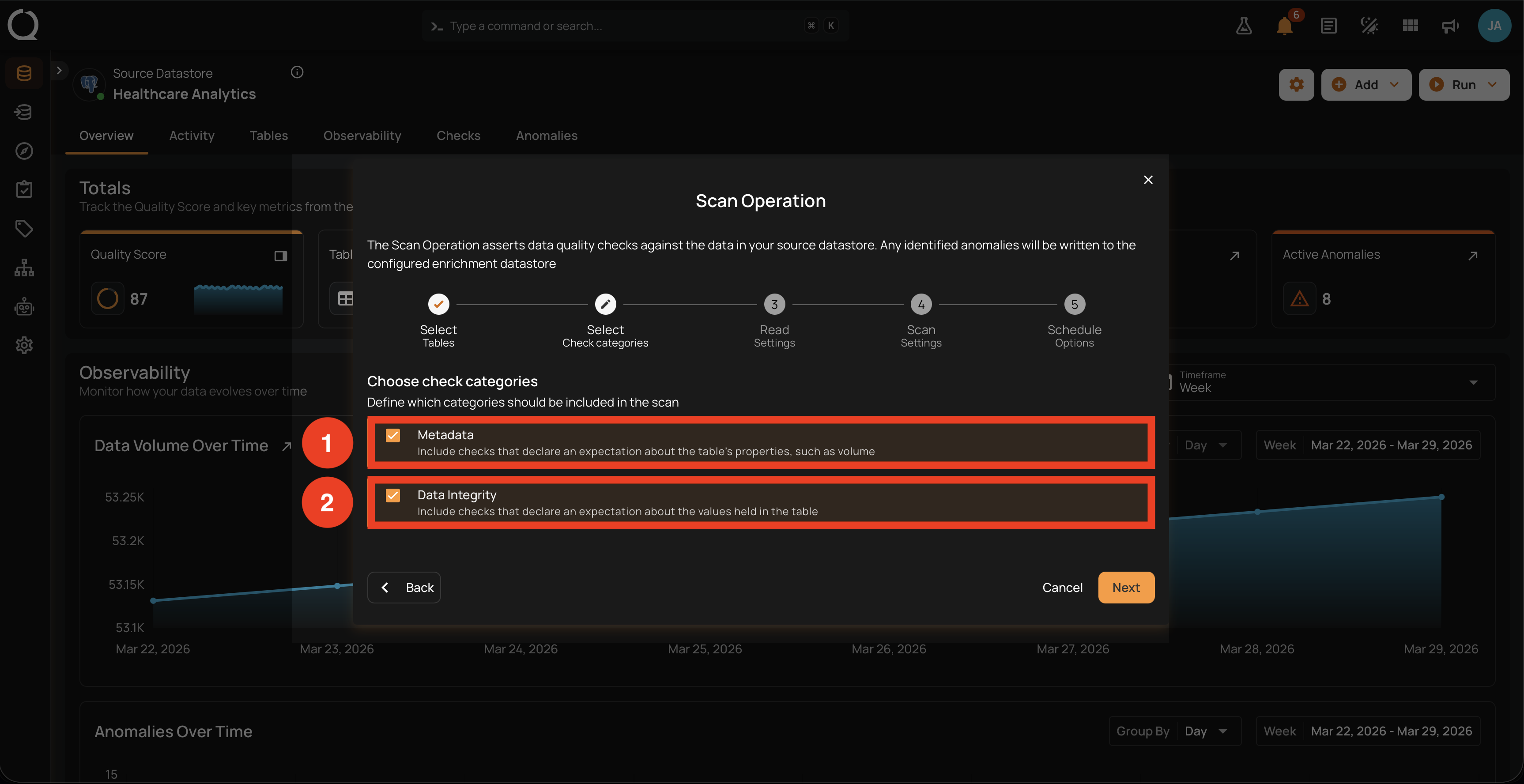Screen dimensions: 1524x784
Task: Close the Scan Operation dialog
Action: [1148, 180]
